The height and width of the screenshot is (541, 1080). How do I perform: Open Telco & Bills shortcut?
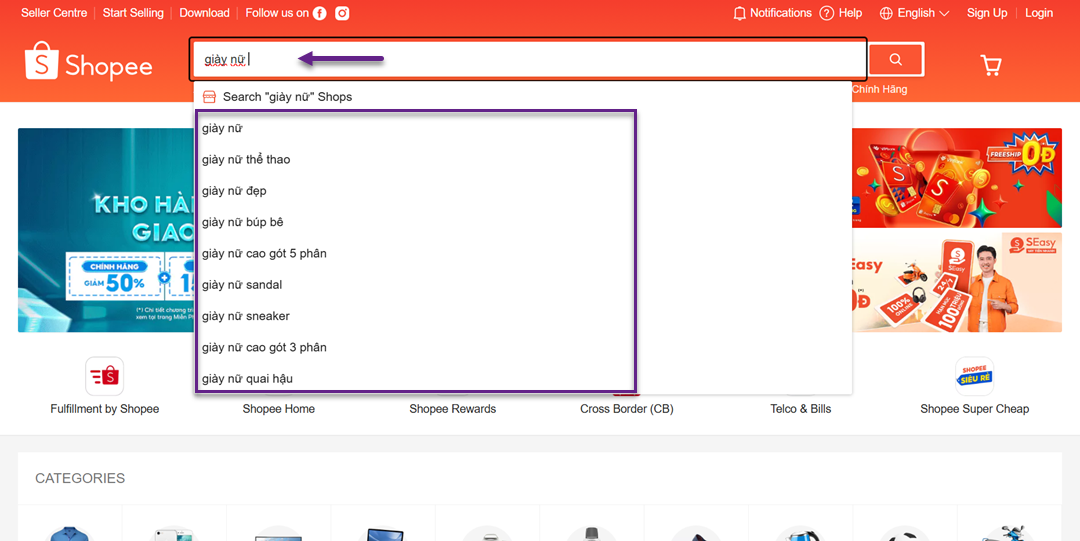tap(800, 409)
